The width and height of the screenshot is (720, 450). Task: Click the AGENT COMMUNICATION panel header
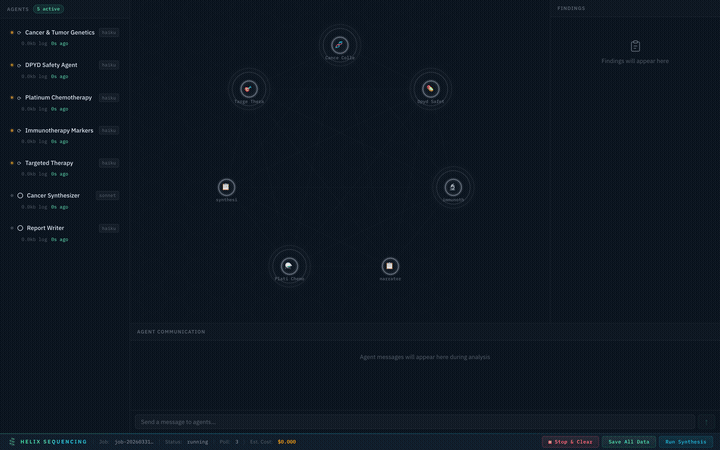[x=171, y=332]
